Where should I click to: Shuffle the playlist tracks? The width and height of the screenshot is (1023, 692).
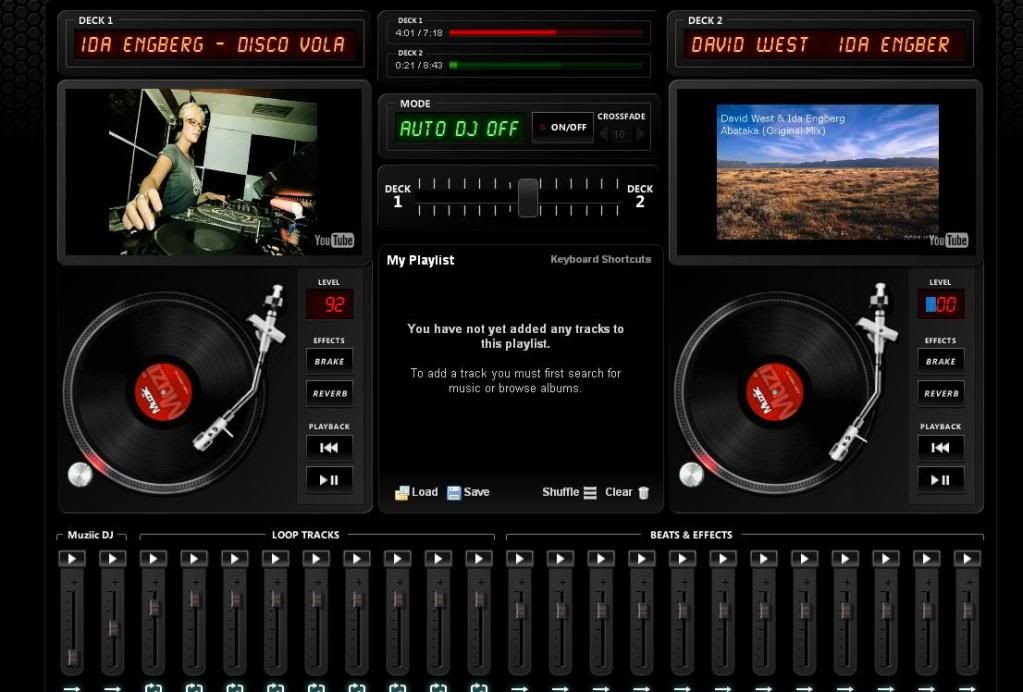[x=569, y=492]
